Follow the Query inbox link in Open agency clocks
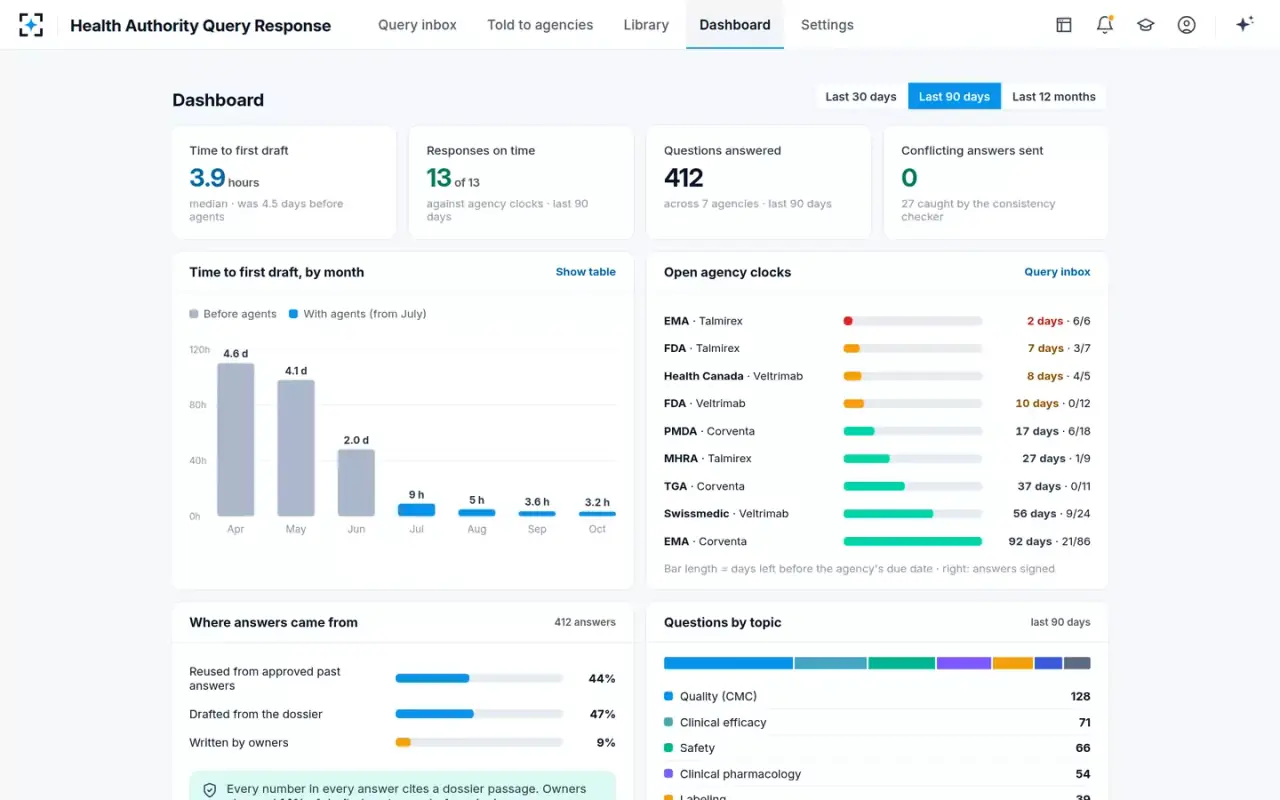This screenshot has width=1280, height=800. tap(1057, 272)
